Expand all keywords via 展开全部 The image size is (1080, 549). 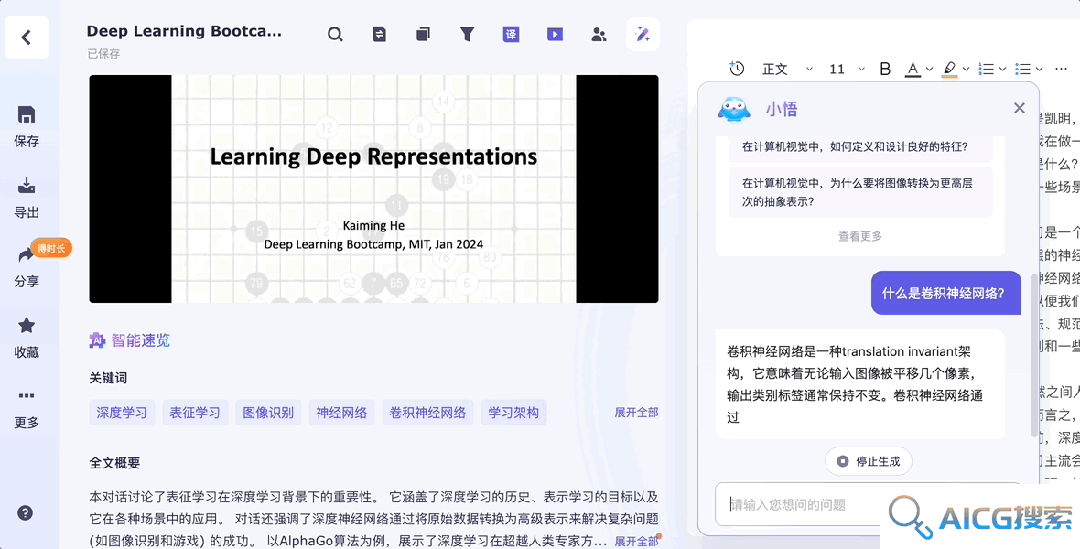(x=636, y=412)
